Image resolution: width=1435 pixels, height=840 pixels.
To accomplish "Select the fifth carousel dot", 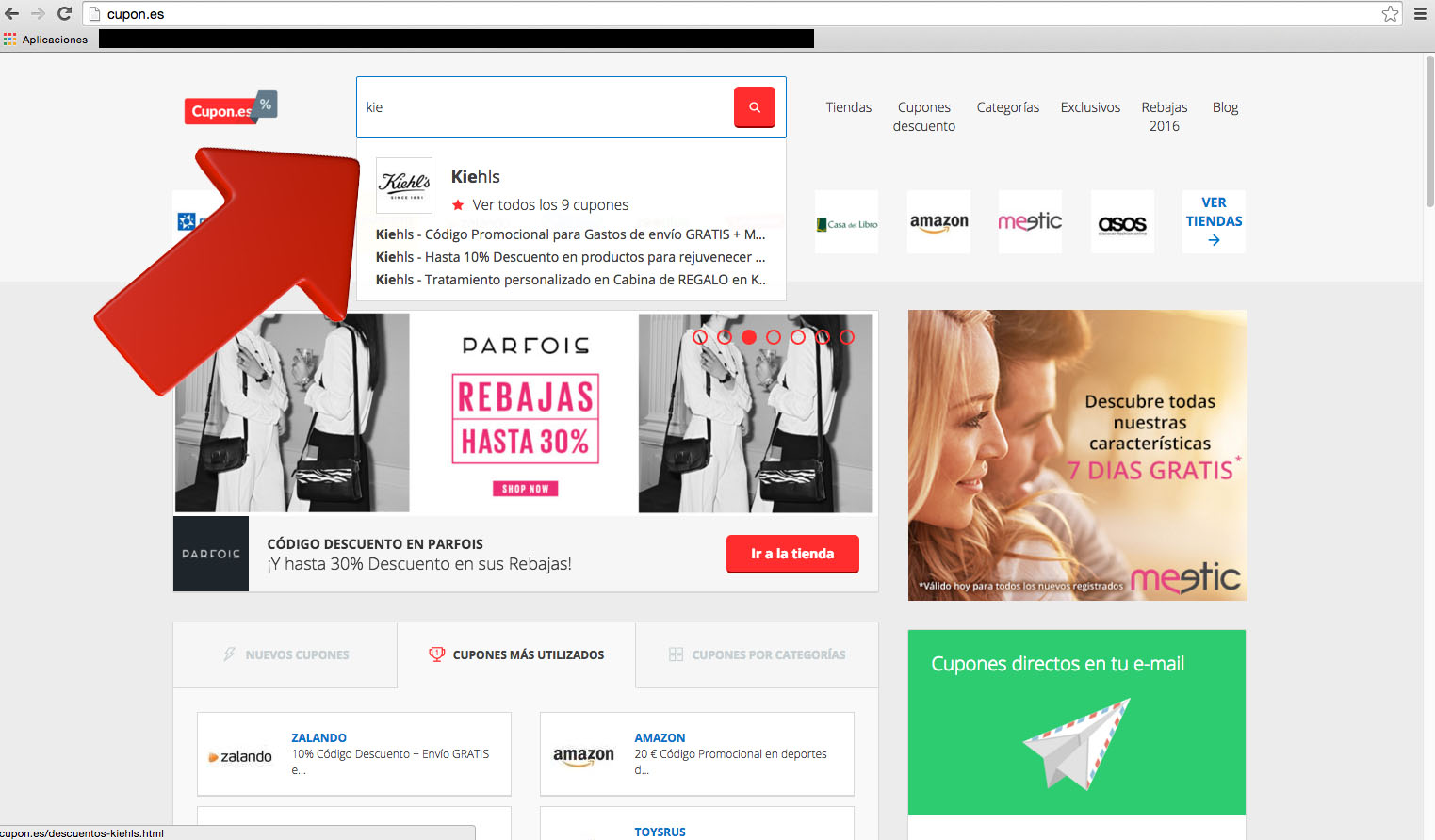I will (798, 337).
